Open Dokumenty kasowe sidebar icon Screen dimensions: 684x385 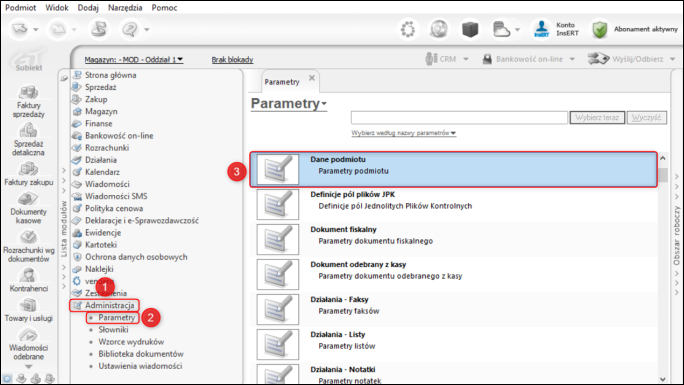pos(28,199)
